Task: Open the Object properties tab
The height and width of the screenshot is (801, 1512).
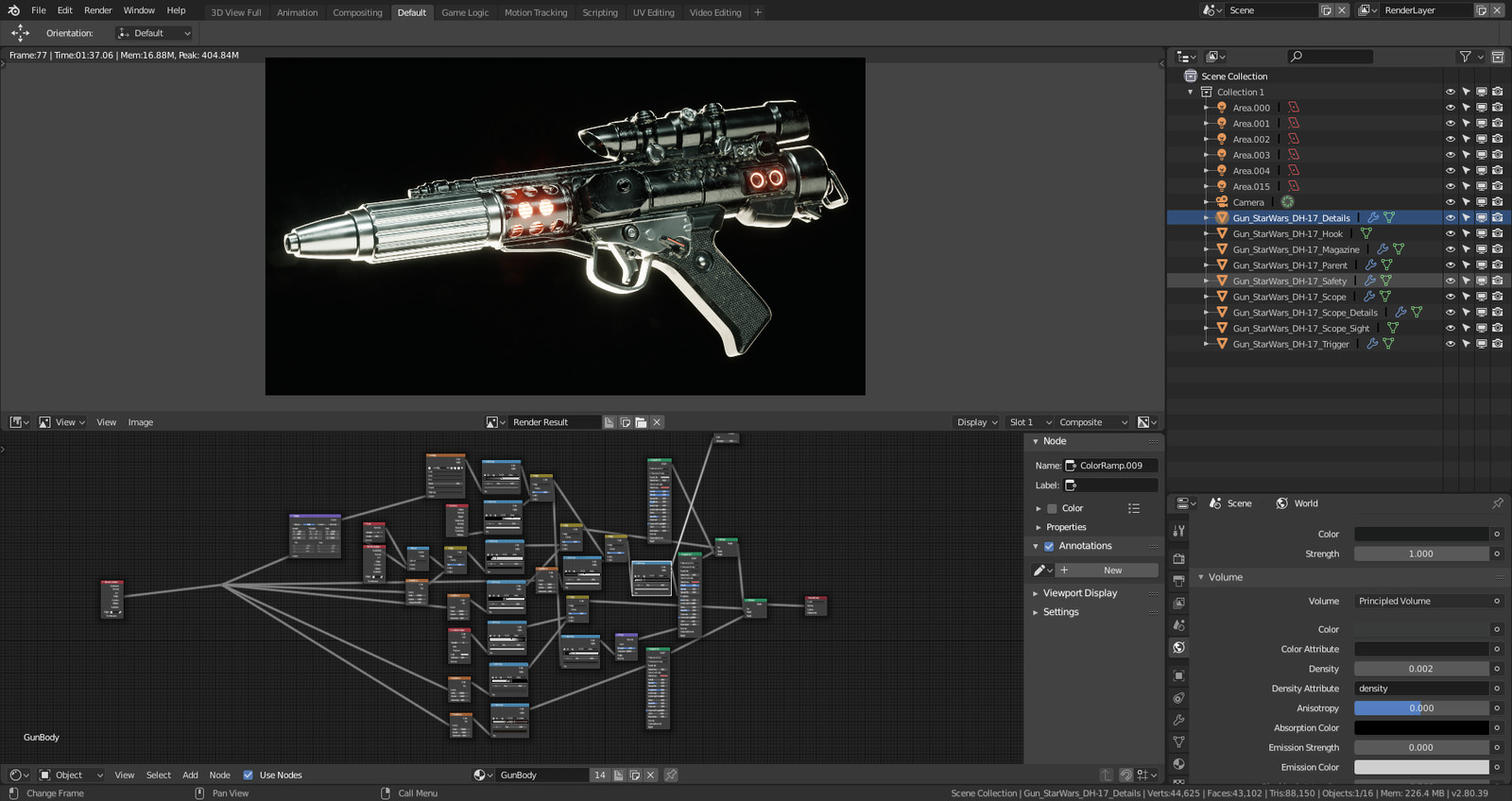Action: click(x=1178, y=675)
